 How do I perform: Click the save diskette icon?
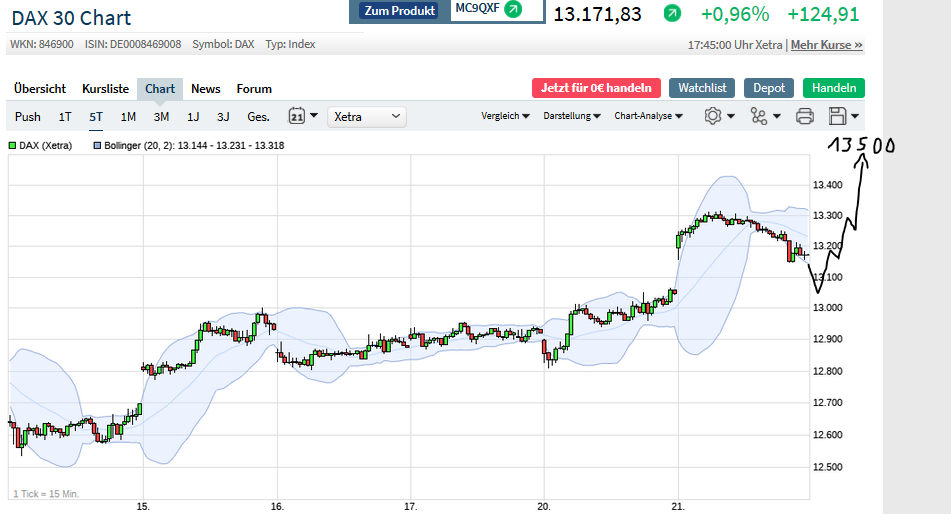tap(838, 116)
